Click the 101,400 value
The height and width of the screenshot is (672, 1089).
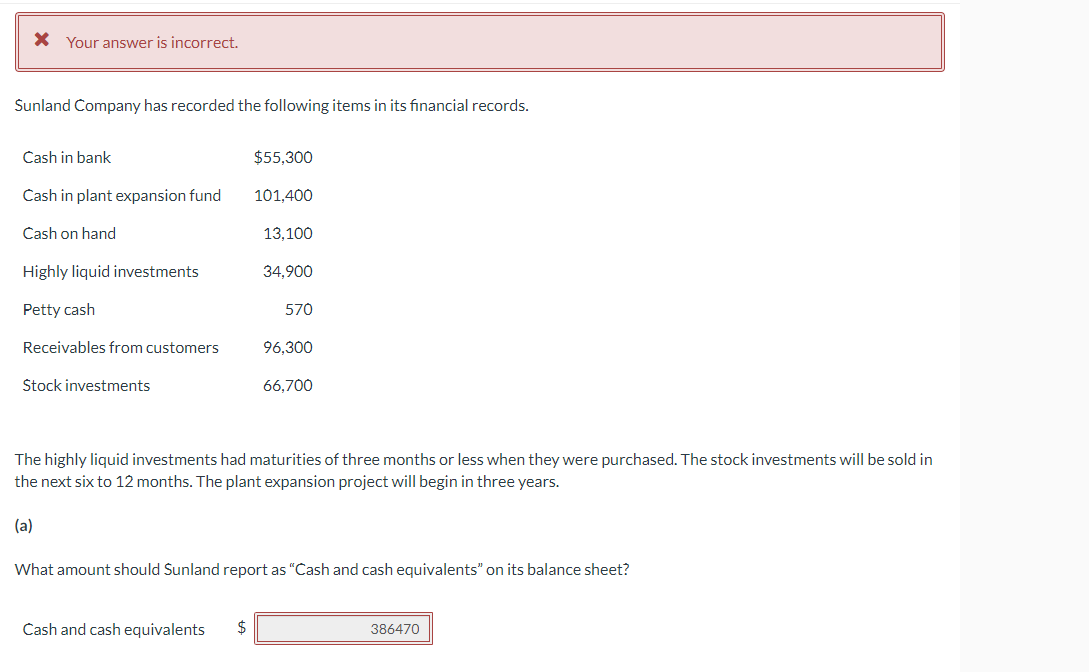click(287, 195)
